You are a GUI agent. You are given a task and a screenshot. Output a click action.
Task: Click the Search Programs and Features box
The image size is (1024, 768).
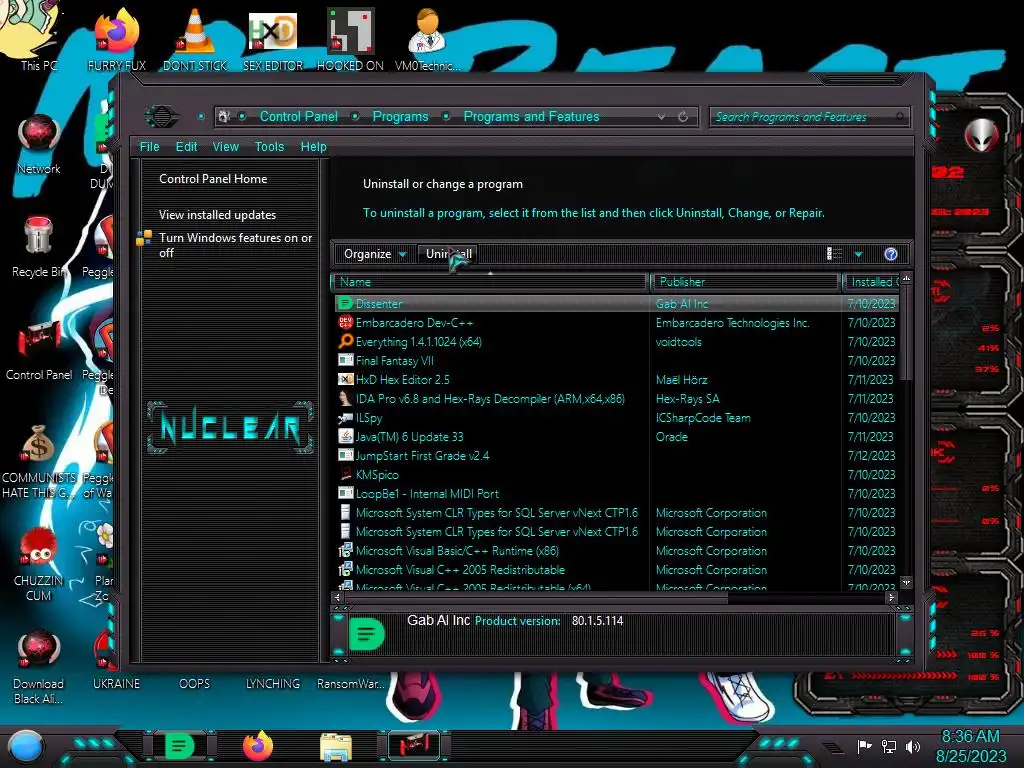[808, 117]
